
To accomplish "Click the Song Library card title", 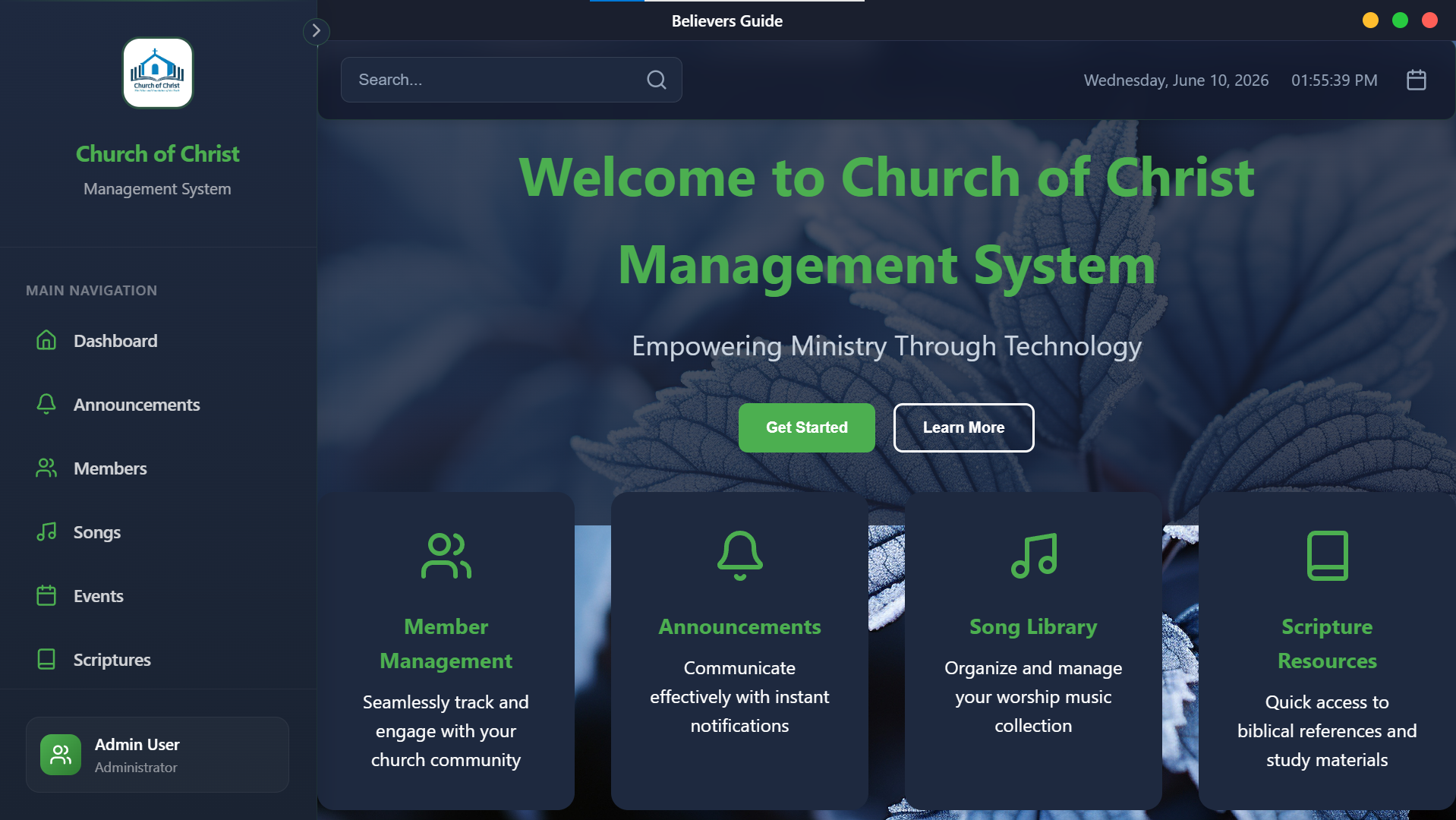I will click(x=1033, y=626).
